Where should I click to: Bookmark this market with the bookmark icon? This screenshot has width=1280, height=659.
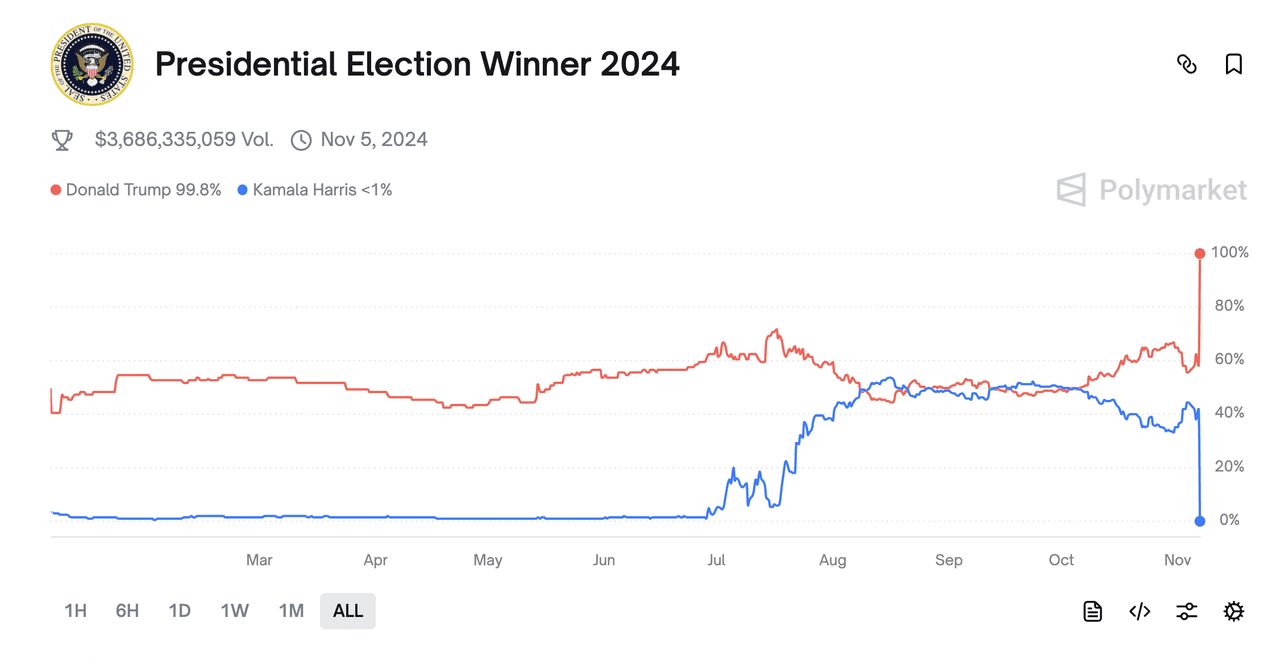1234,65
